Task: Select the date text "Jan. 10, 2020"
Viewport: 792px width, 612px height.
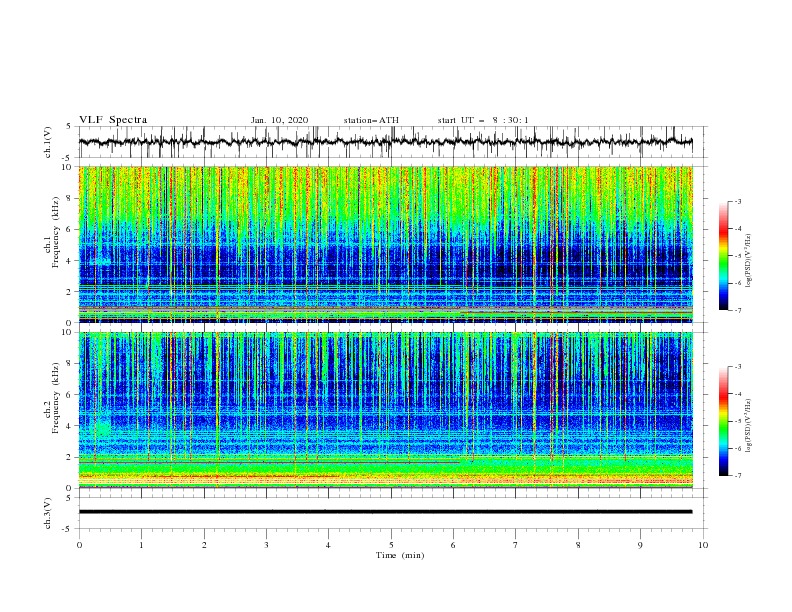Action: coord(279,120)
